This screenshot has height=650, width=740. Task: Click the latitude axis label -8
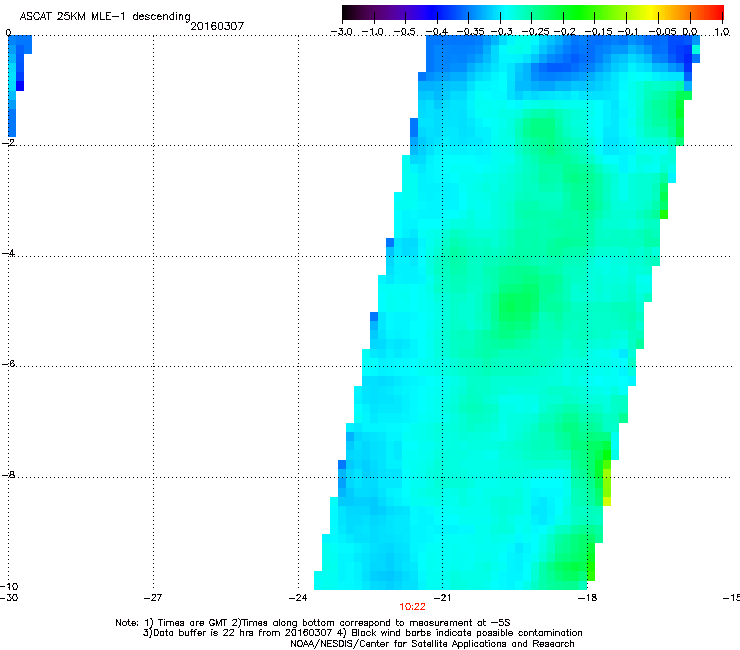pos(8,475)
